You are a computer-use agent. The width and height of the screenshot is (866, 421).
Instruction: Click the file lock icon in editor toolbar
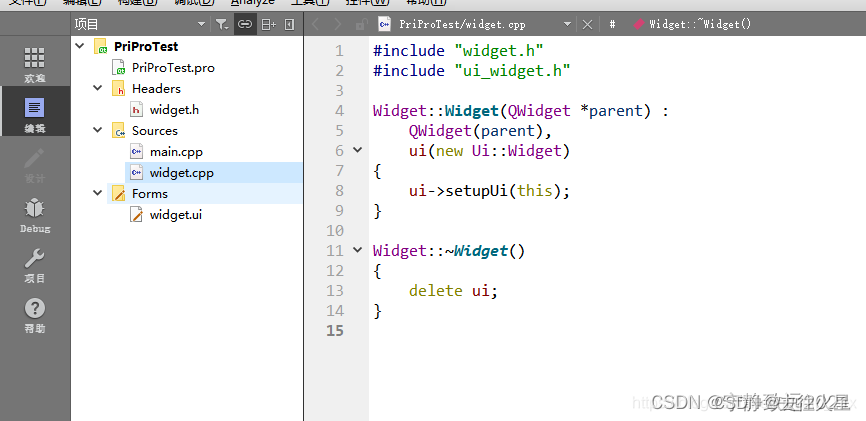point(362,24)
